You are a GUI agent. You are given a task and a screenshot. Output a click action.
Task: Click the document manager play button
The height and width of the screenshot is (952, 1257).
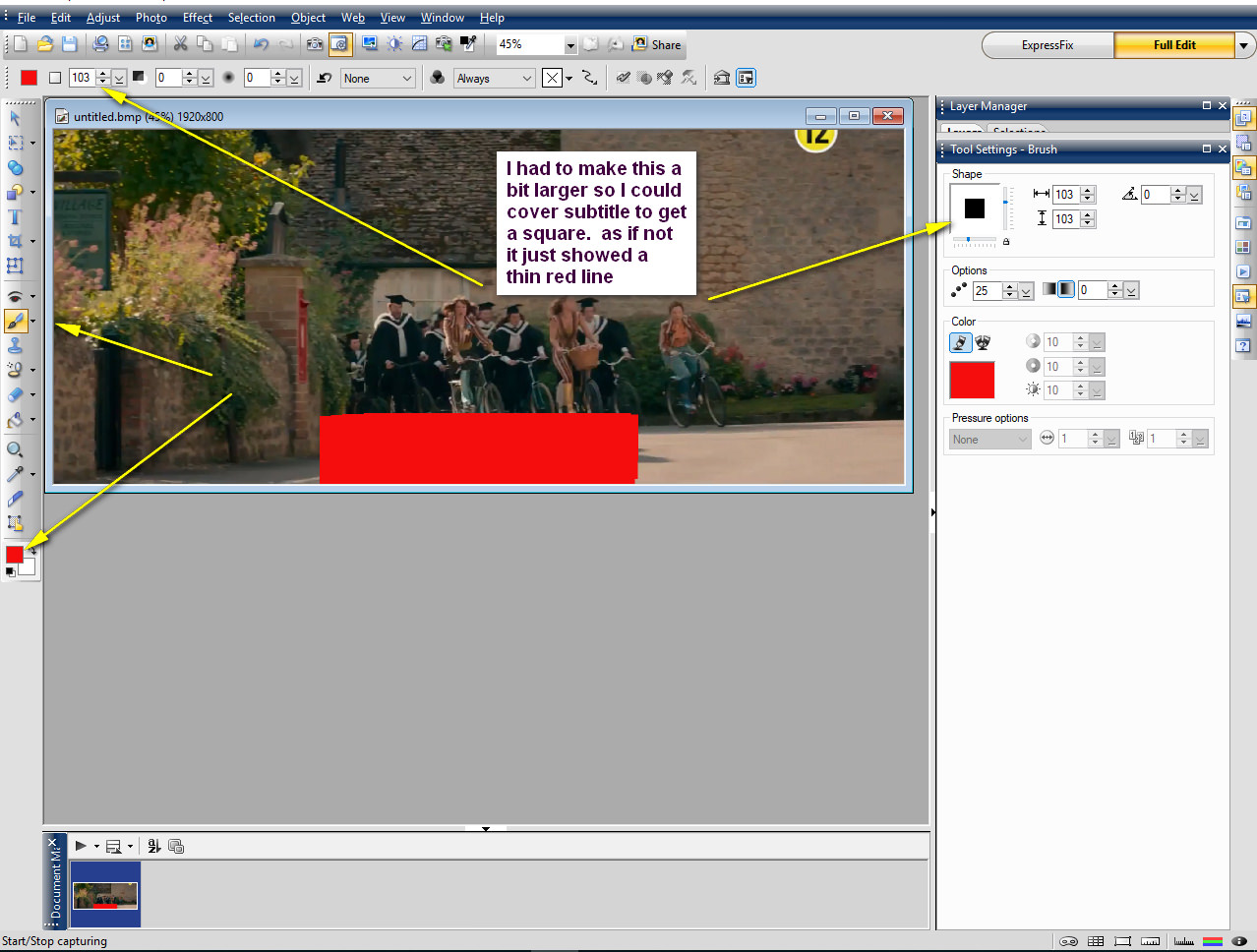81,846
